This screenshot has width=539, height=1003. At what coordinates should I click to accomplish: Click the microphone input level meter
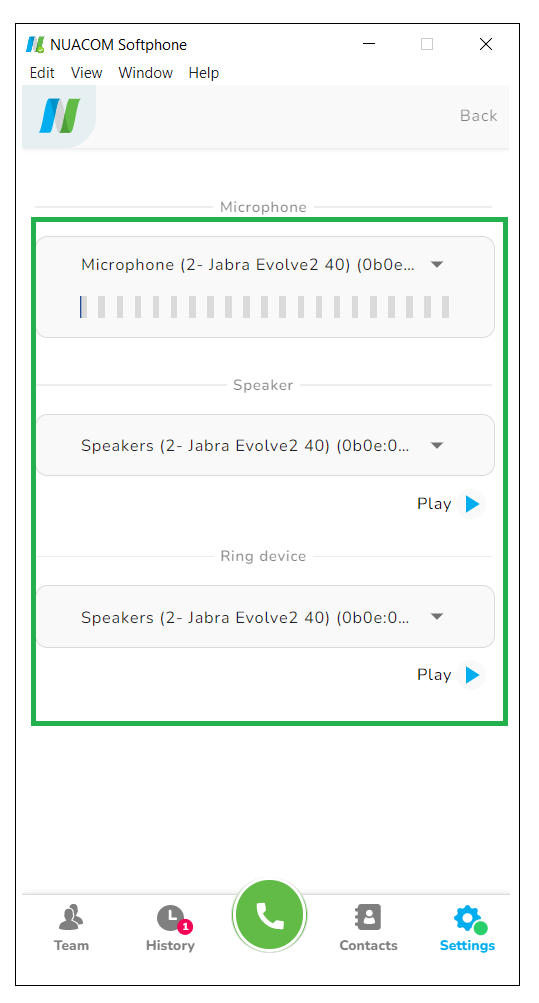pos(265,307)
